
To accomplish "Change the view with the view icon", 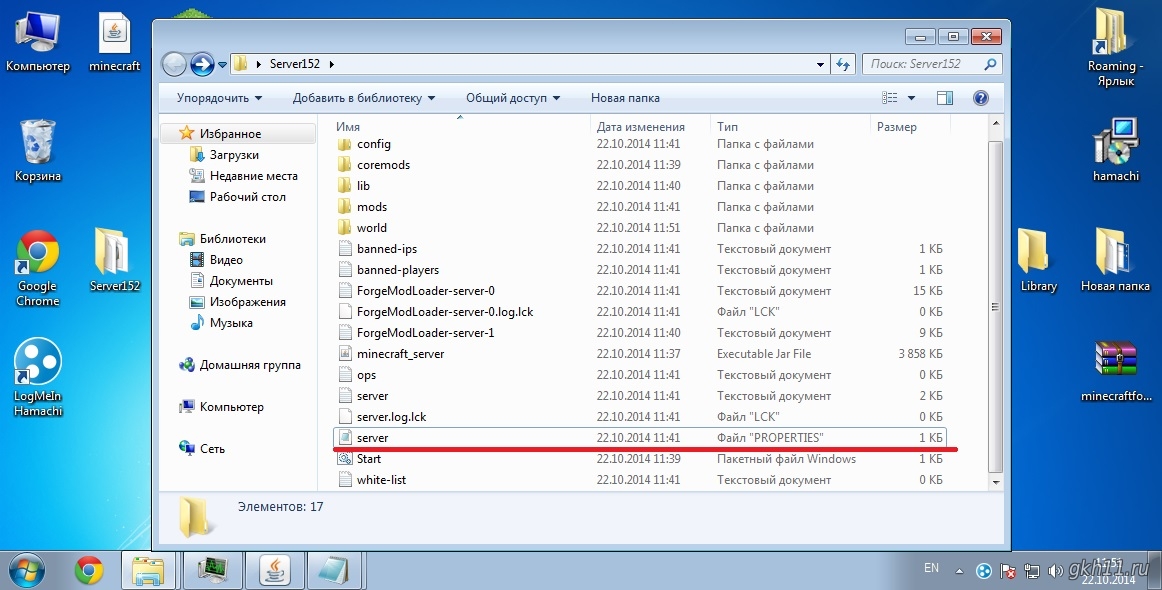I will pos(890,98).
